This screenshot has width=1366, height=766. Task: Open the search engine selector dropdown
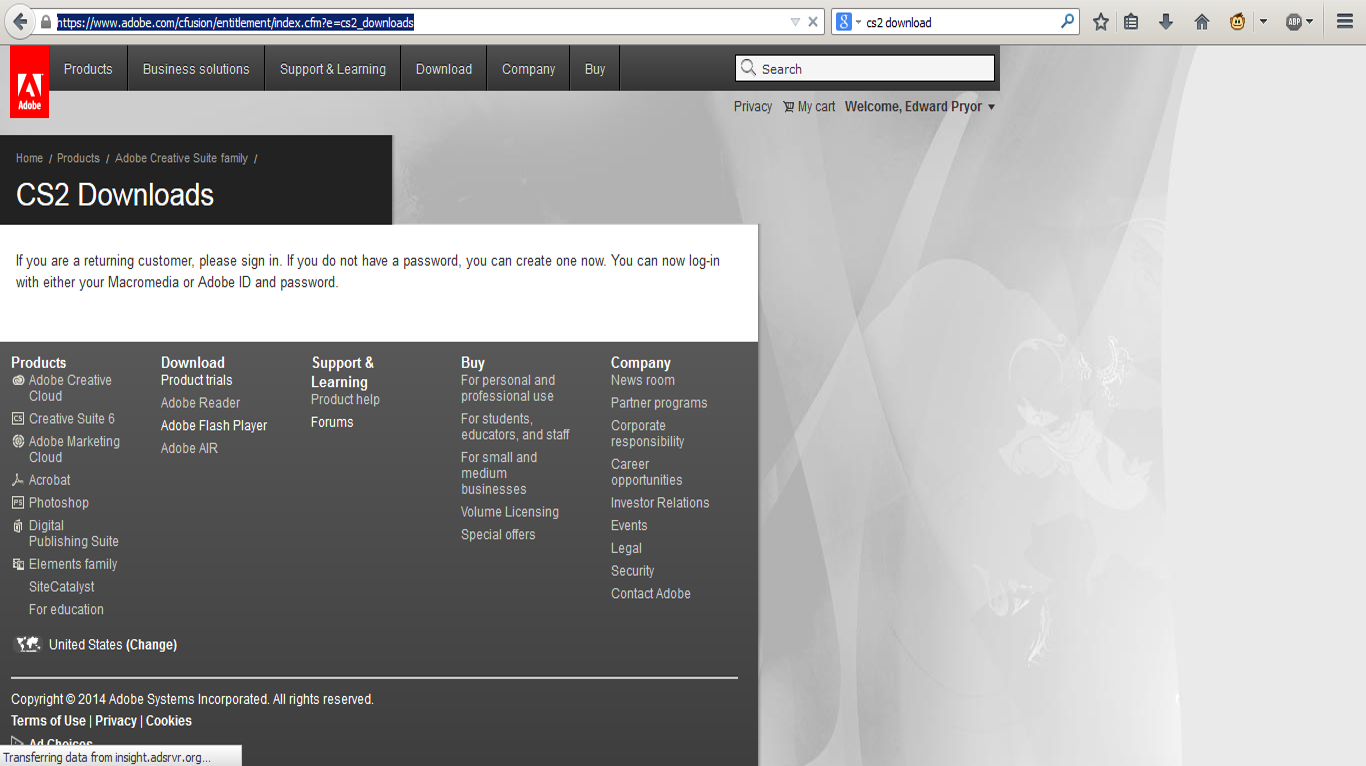858,22
